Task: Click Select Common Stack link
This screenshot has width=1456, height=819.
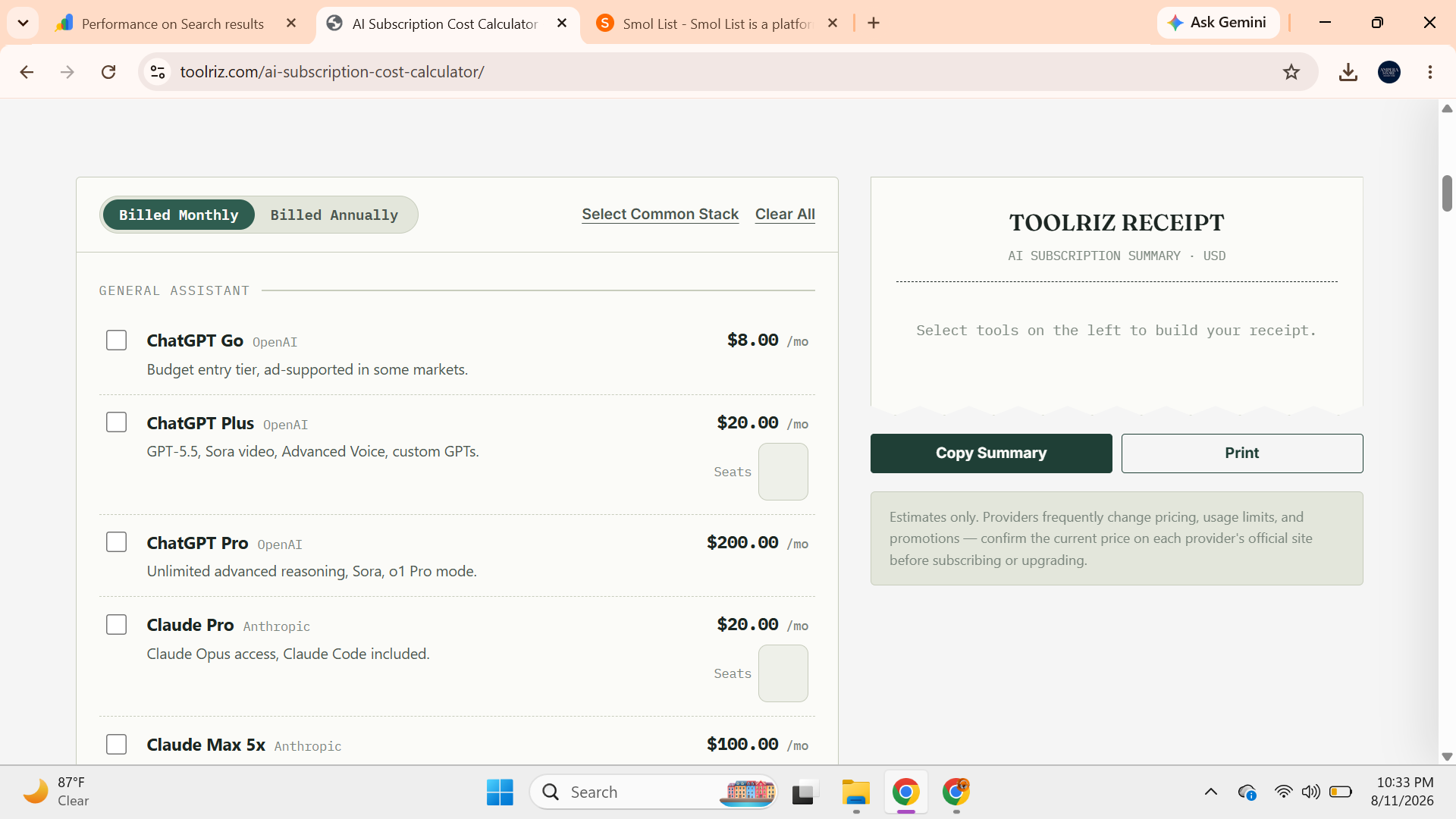Action: click(x=661, y=215)
